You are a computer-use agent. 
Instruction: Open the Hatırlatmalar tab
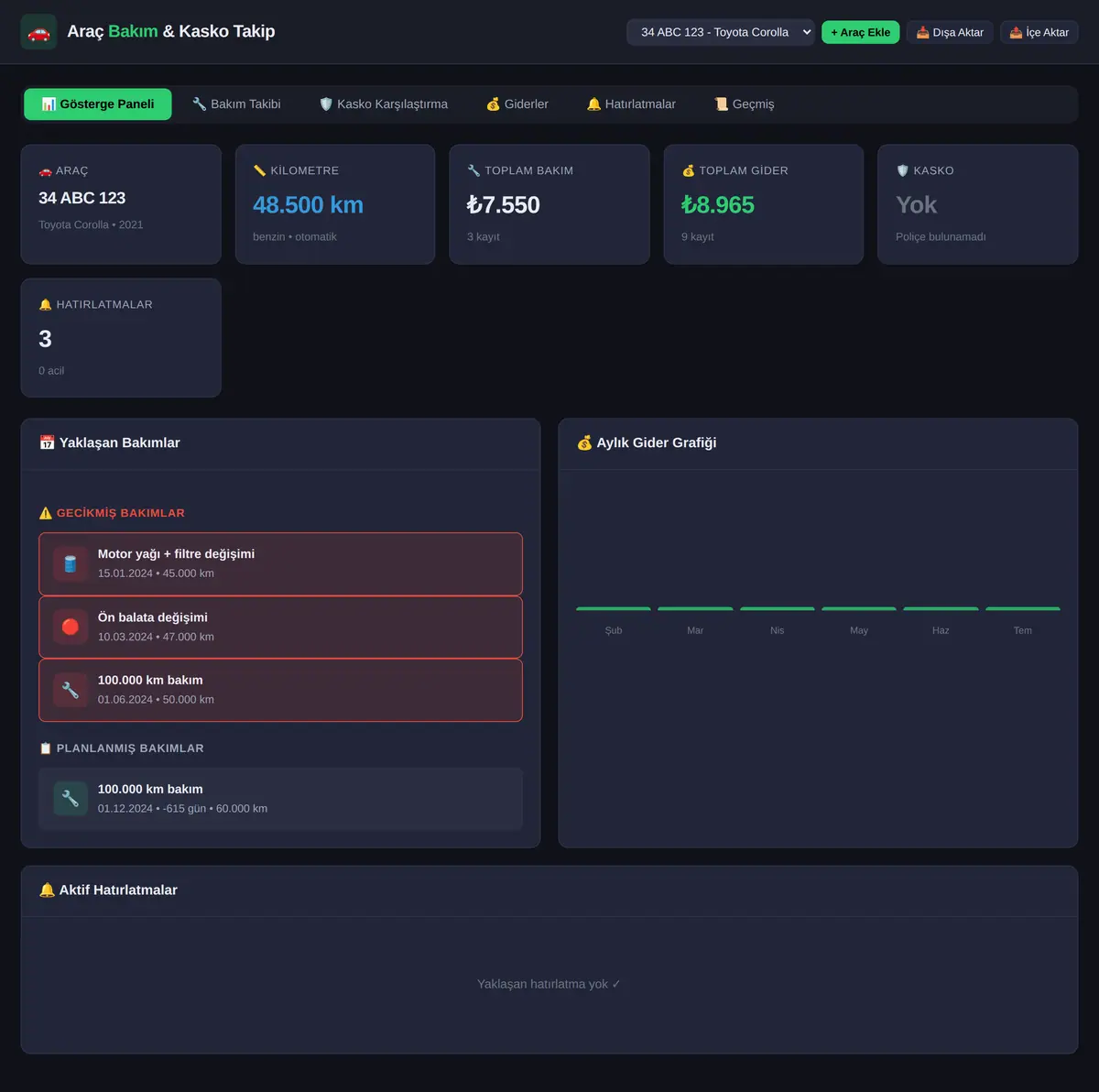click(631, 104)
